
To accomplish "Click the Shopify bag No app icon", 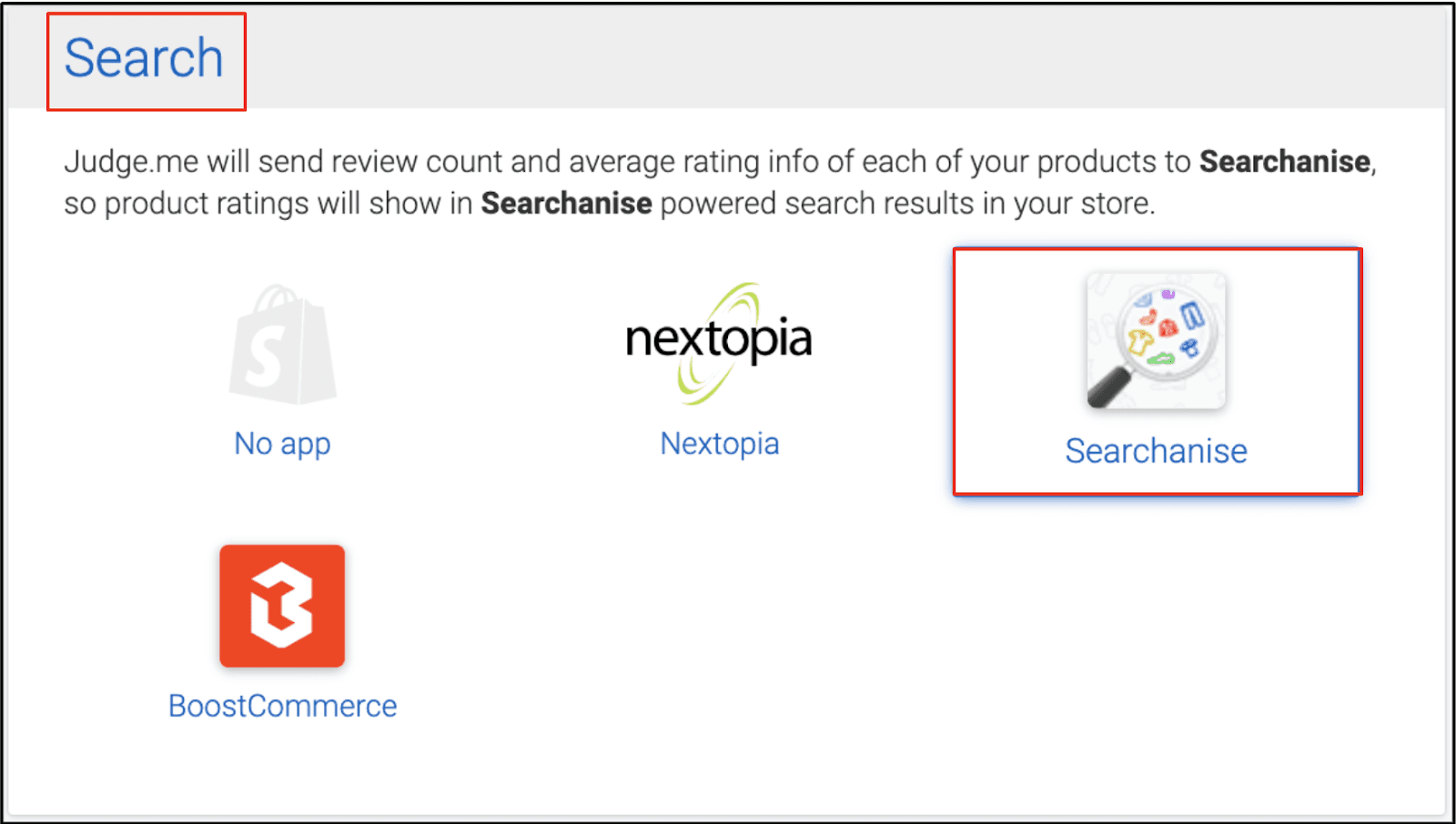I will [282, 346].
